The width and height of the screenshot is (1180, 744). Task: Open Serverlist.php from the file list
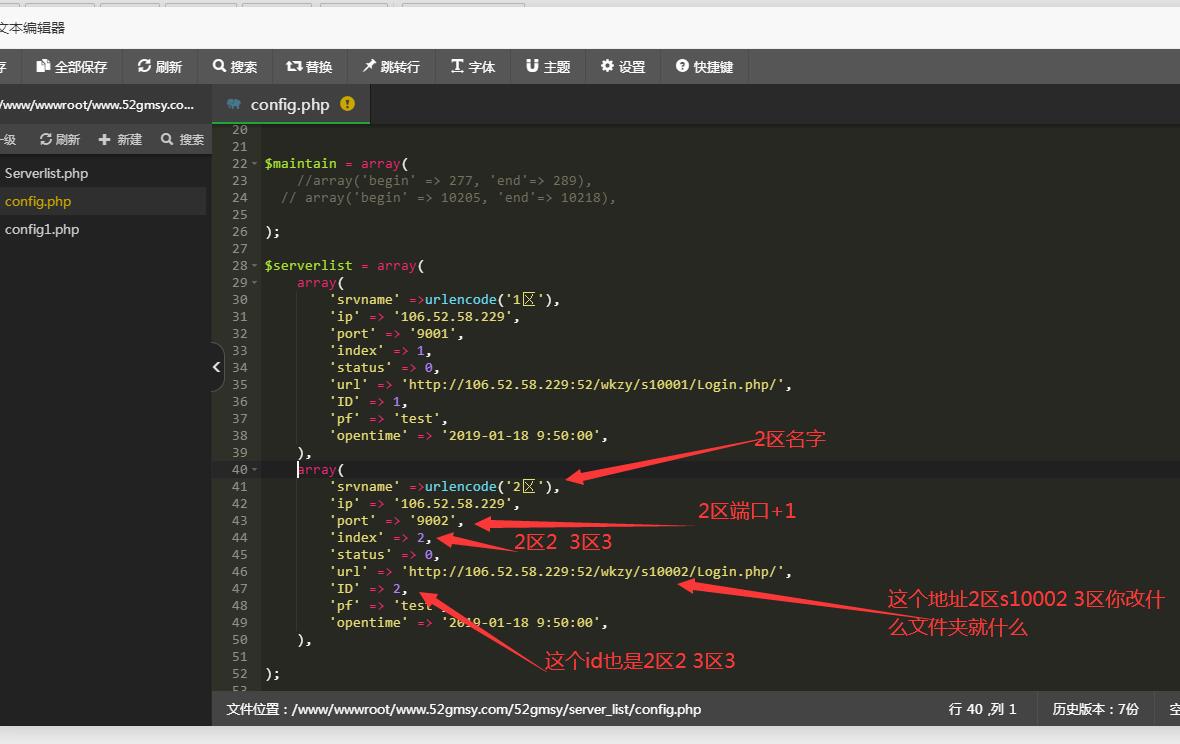click(46, 173)
